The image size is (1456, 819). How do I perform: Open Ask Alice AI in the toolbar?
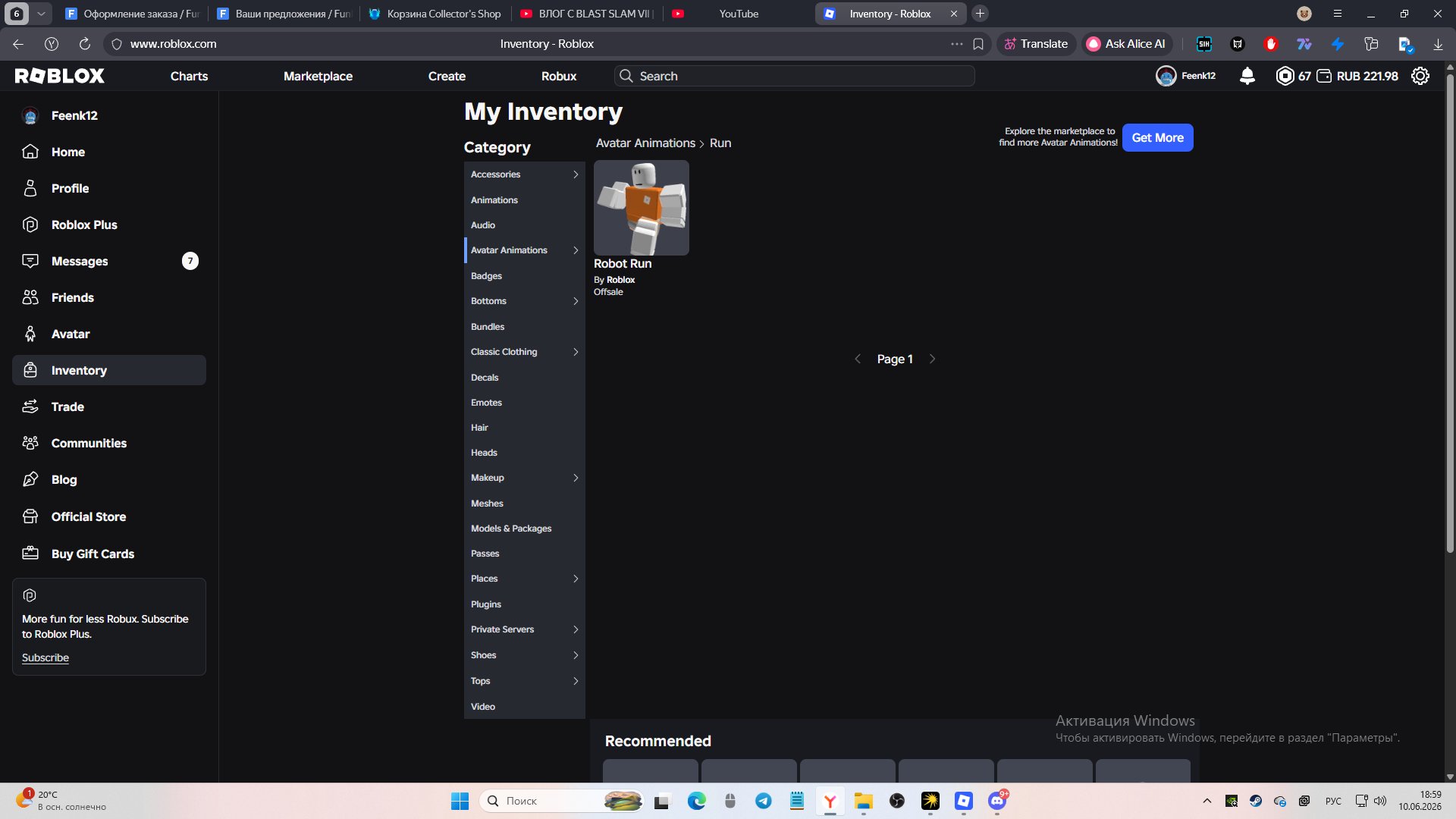[x=1126, y=44]
